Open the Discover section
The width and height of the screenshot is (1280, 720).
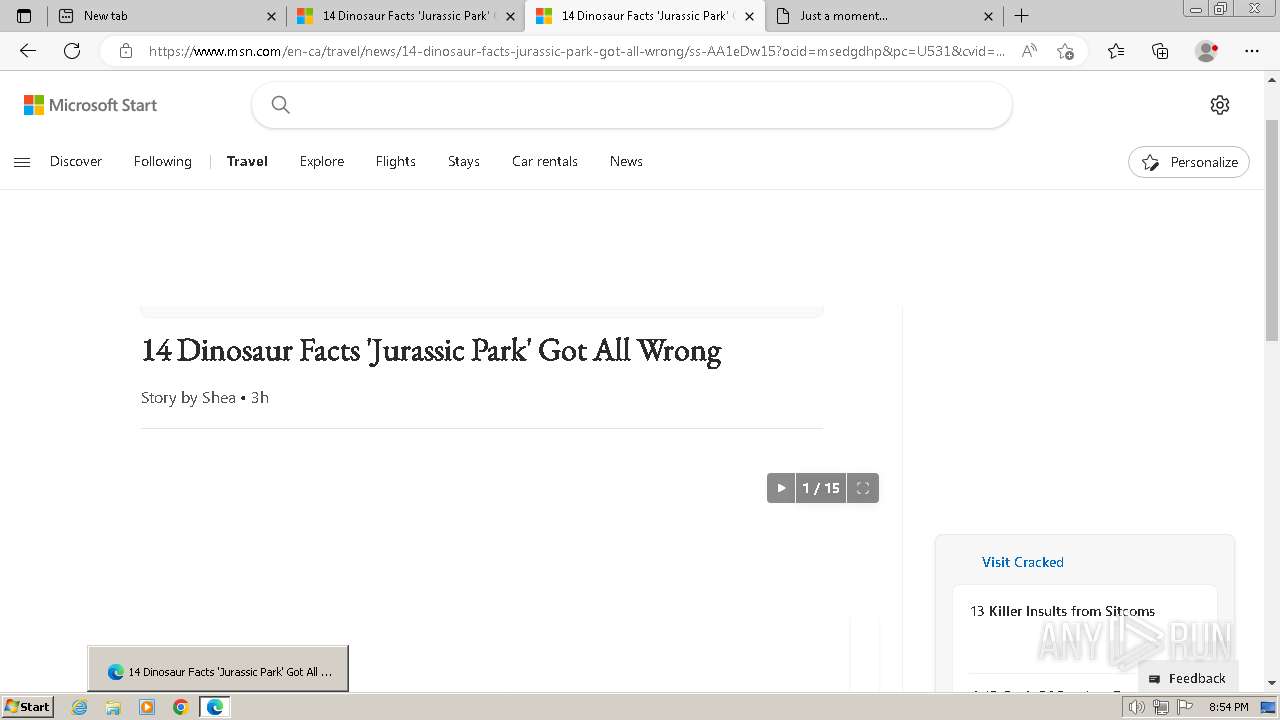coord(76,161)
